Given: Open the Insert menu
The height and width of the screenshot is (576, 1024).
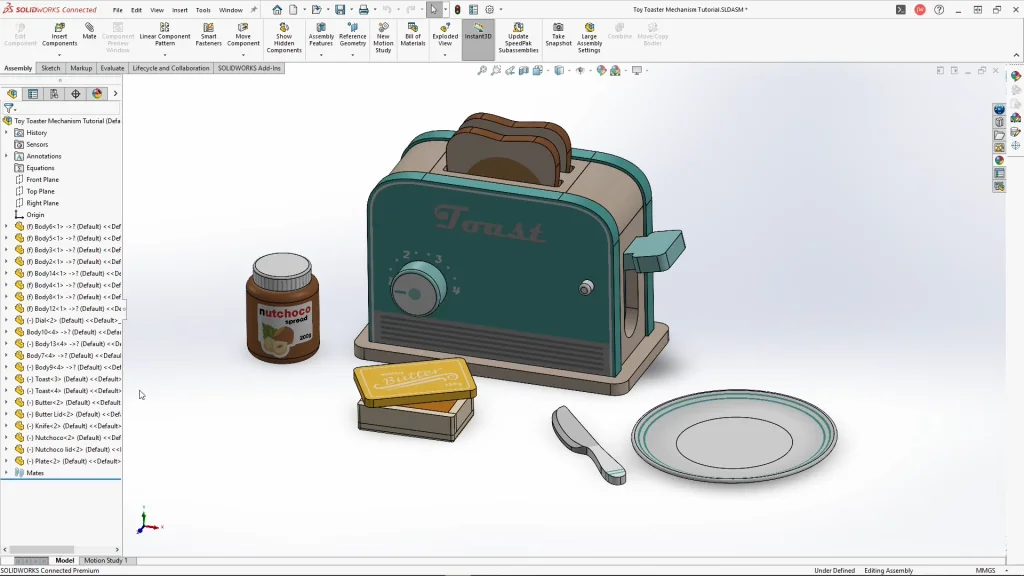Looking at the screenshot, I should click(180, 10).
